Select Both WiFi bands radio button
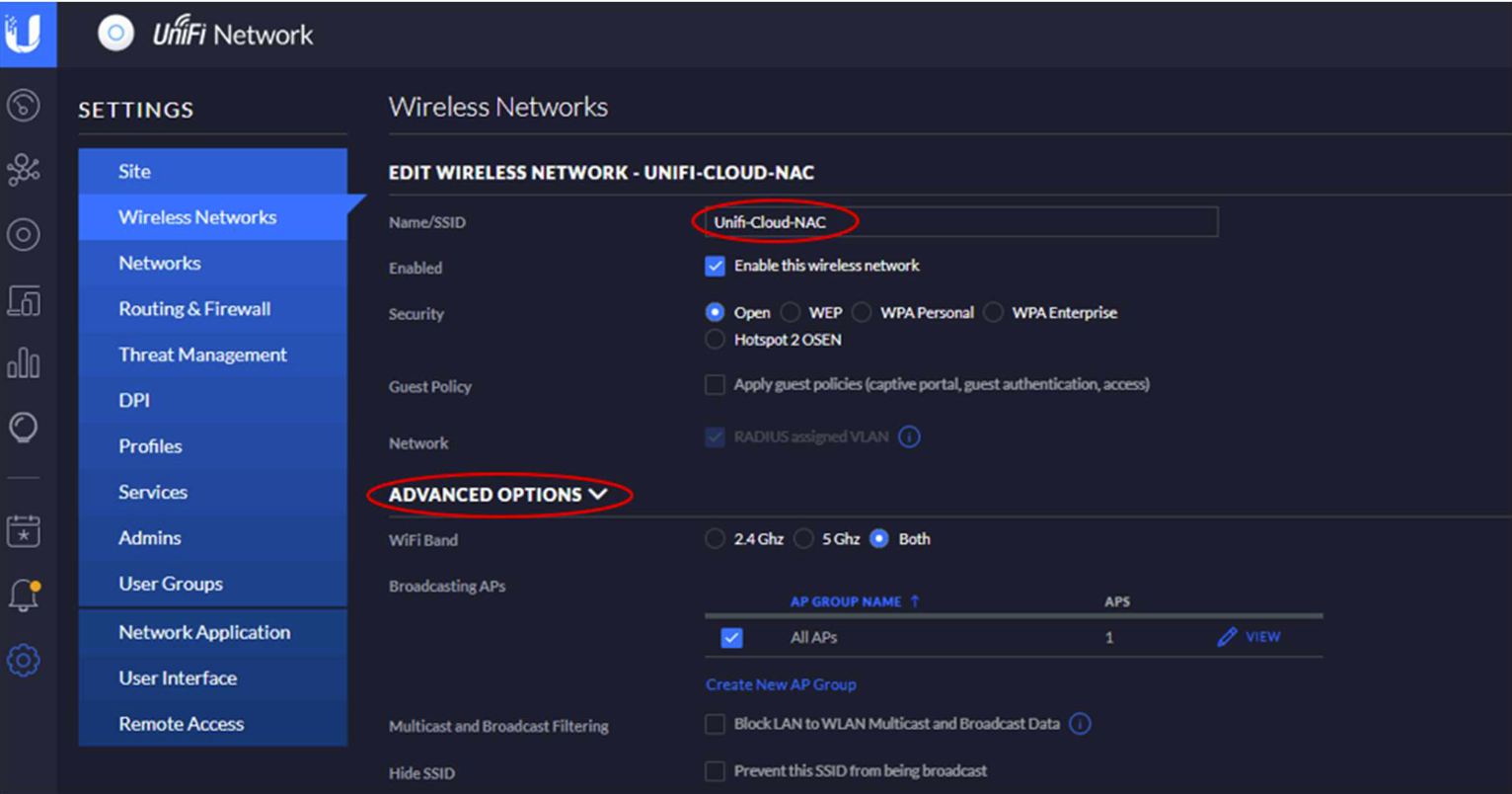1512x794 pixels. (x=879, y=539)
